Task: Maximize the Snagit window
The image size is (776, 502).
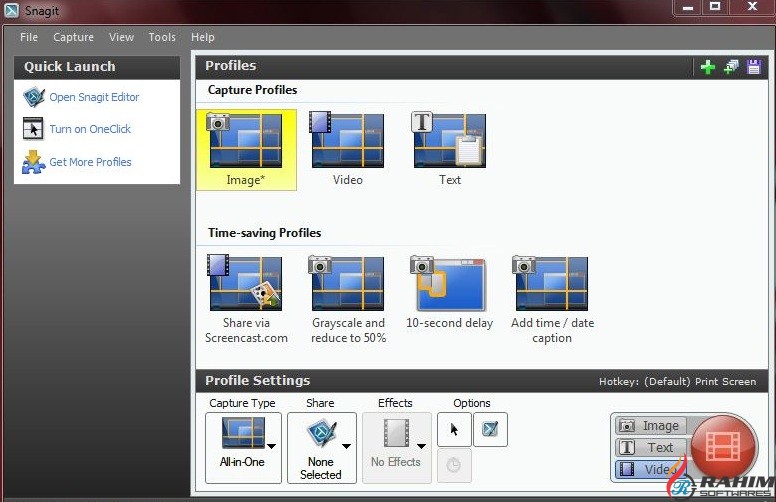Action: pos(715,7)
